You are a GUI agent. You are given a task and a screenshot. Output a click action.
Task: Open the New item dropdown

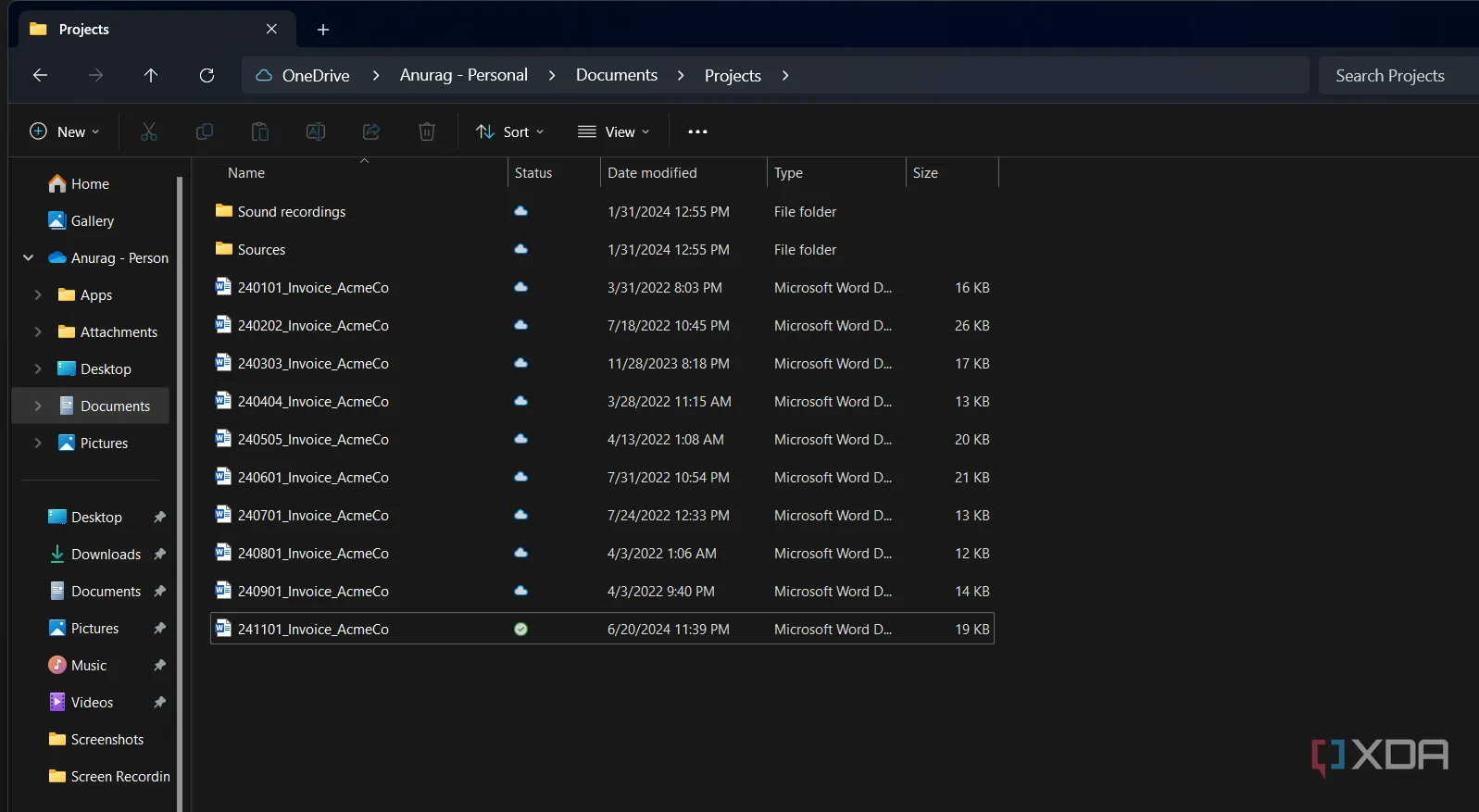pos(65,131)
